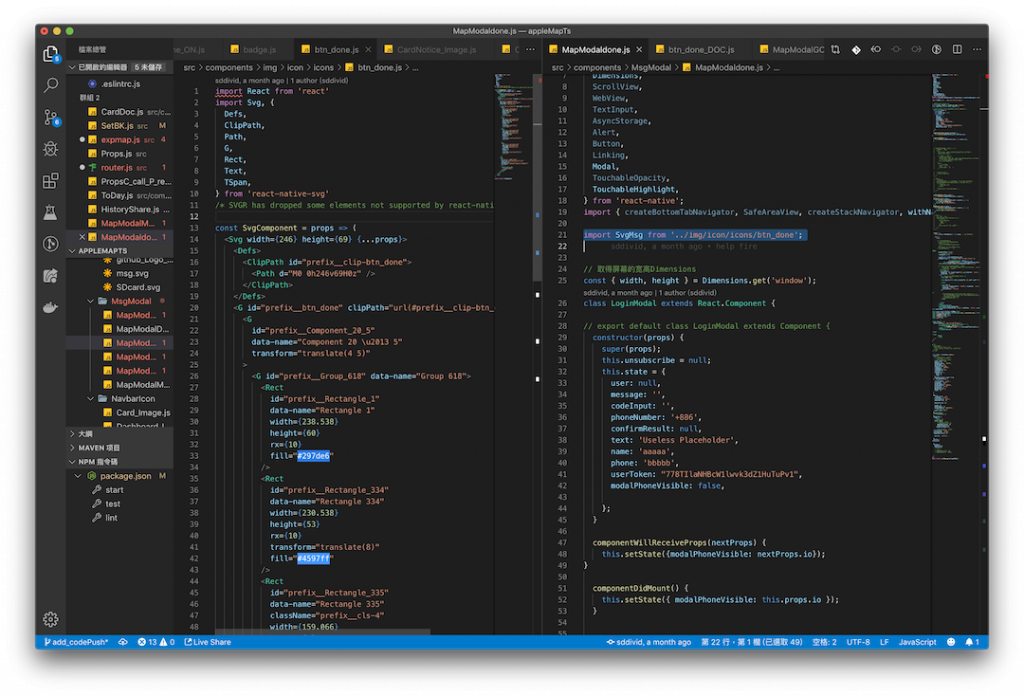Change indentation 空格: 2 in status bar
Image resolution: width=1024 pixels, height=696 pixels.
point(824,642)
